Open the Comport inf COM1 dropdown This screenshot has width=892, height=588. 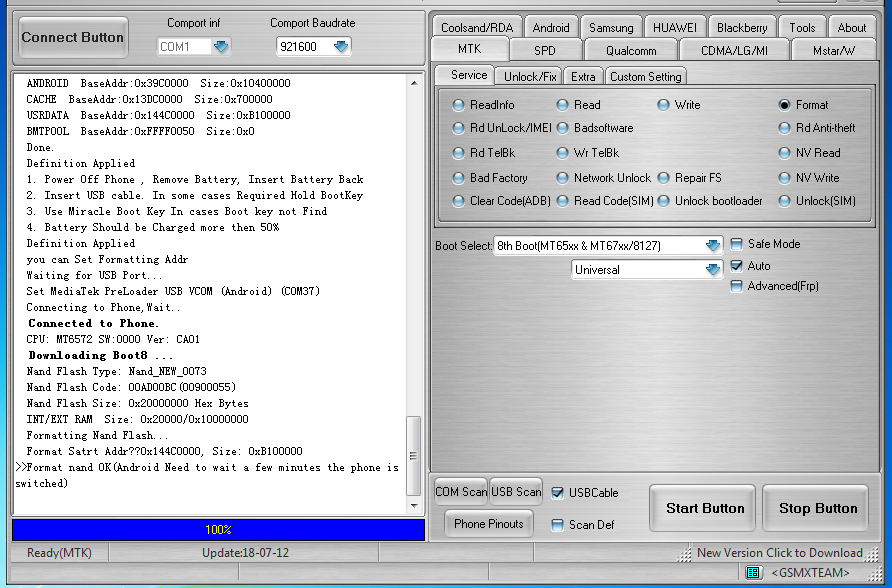click(221, 46)
